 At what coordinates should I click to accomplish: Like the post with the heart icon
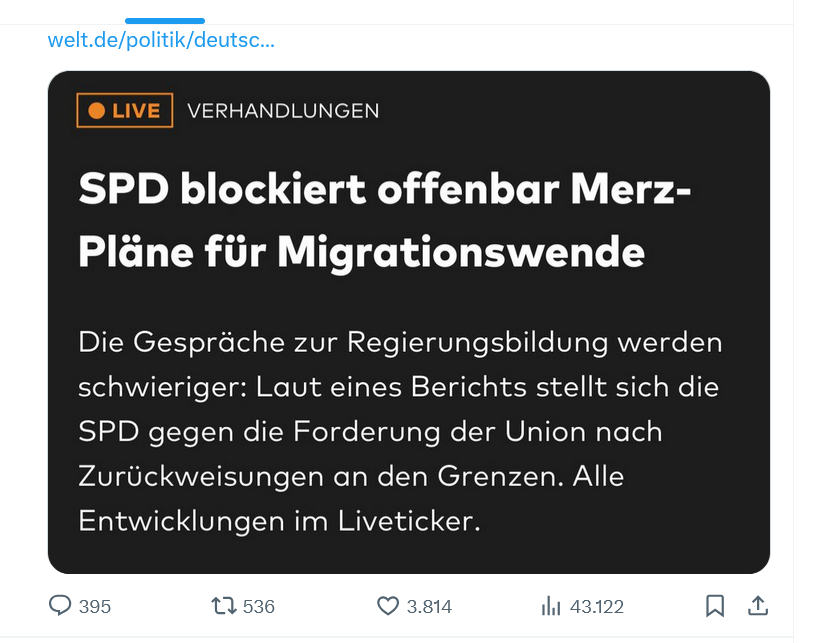(387, 606)
